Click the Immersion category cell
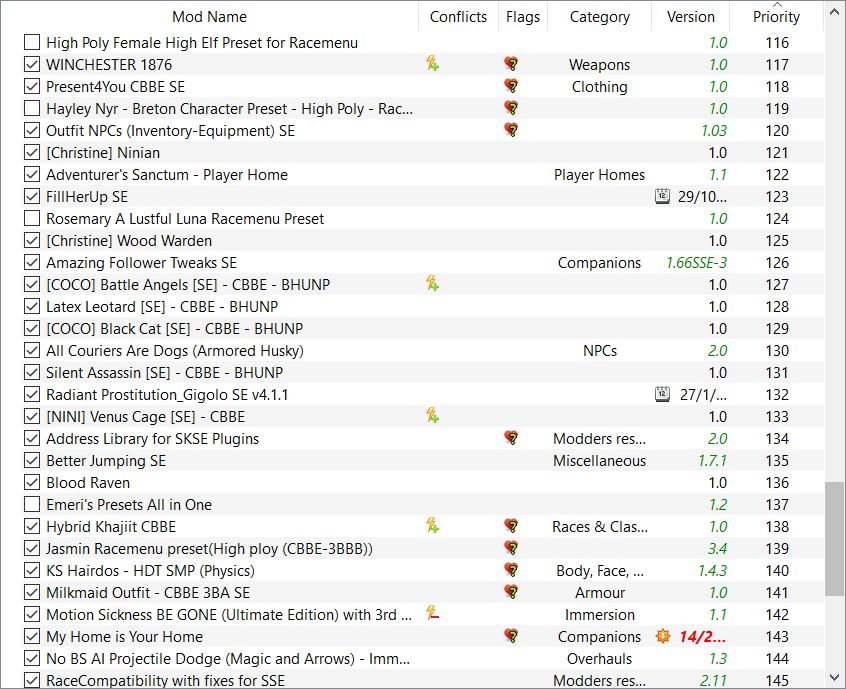 pos(599,615)
